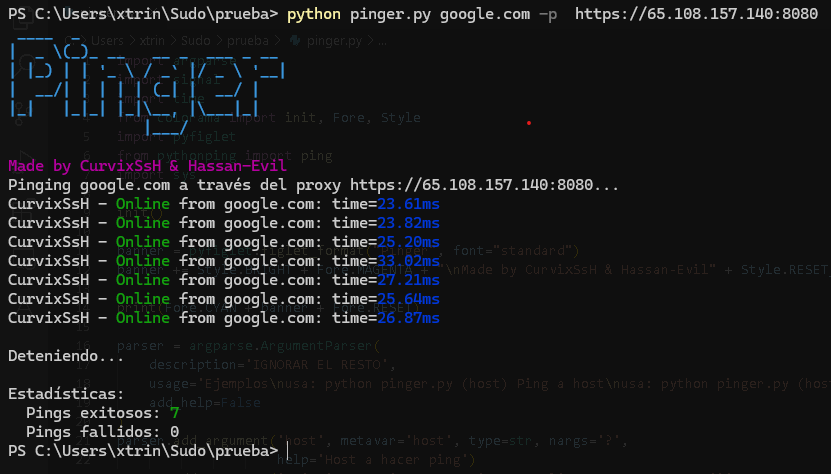831x474 pixels.
Task: Click the time value "26.87ms"
Action: [x=408, y=318]
